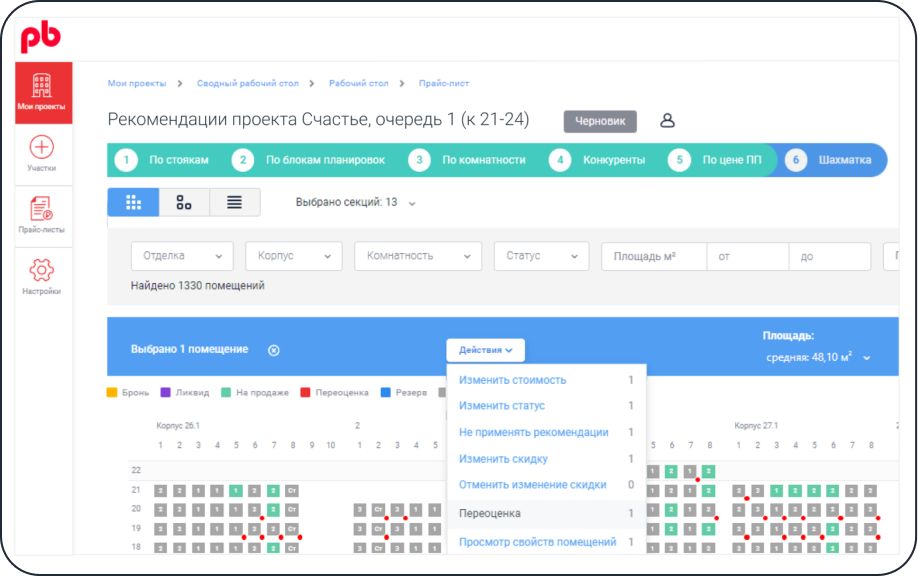
Task: Choose Изменить стоимость from actions menu
Action: [x=546, y=380]
